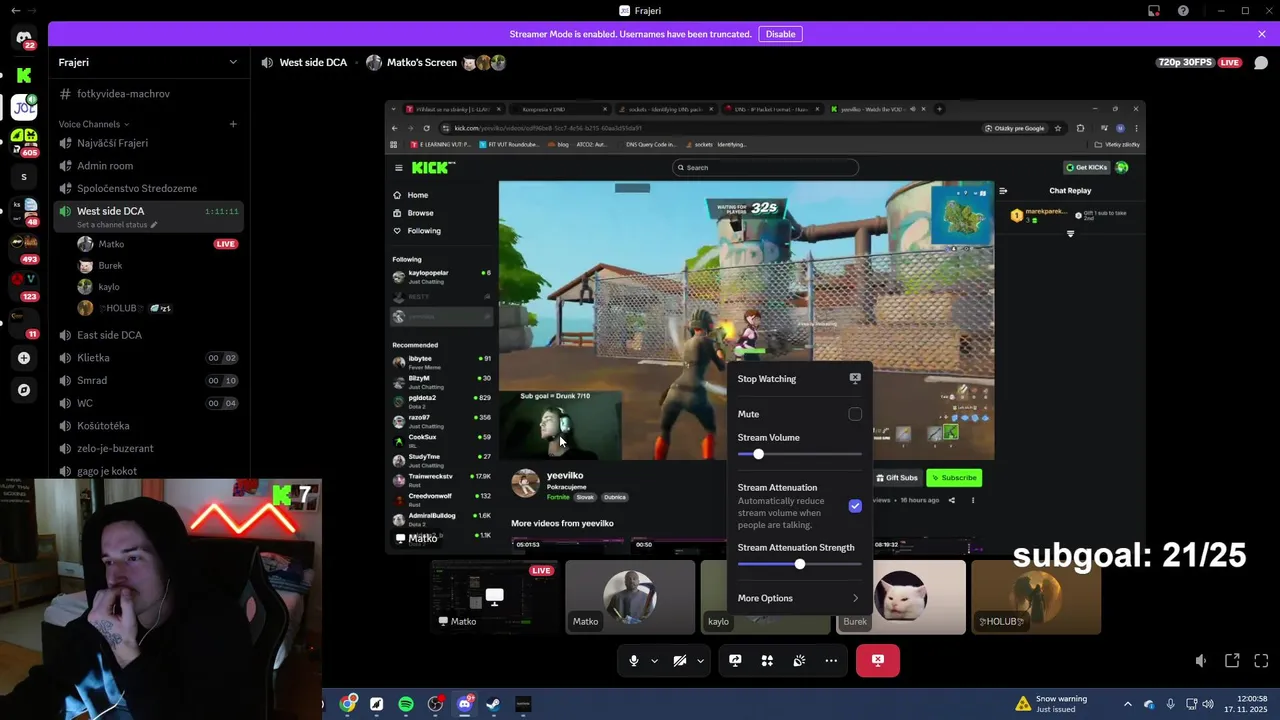Untick the Stream Attenuation checkbox

[x=855, y=506]
